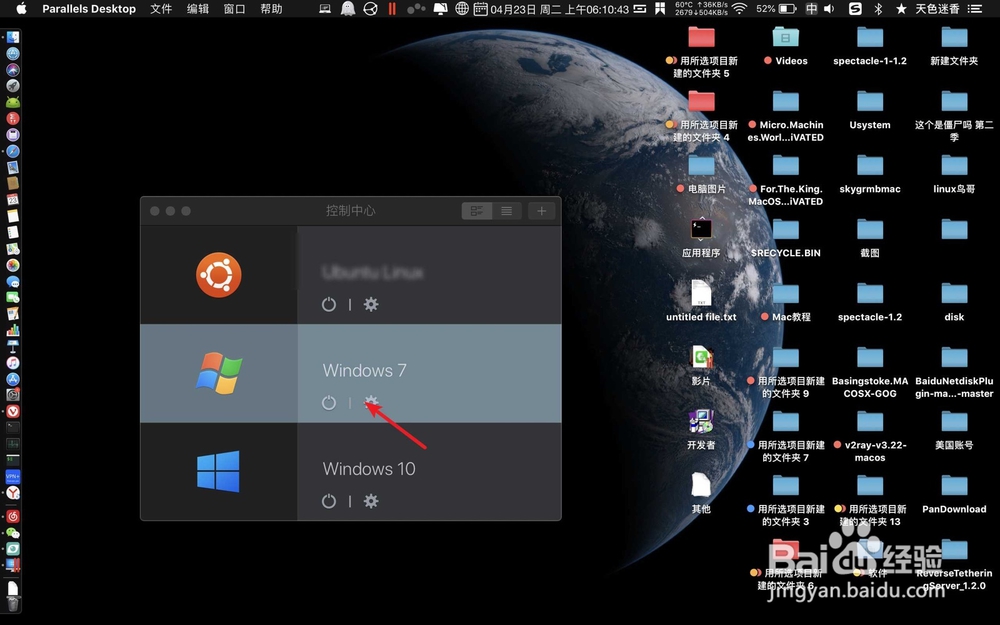Open Calendar in the Dock
The image size is (1000, 625).
pos(13,200)
